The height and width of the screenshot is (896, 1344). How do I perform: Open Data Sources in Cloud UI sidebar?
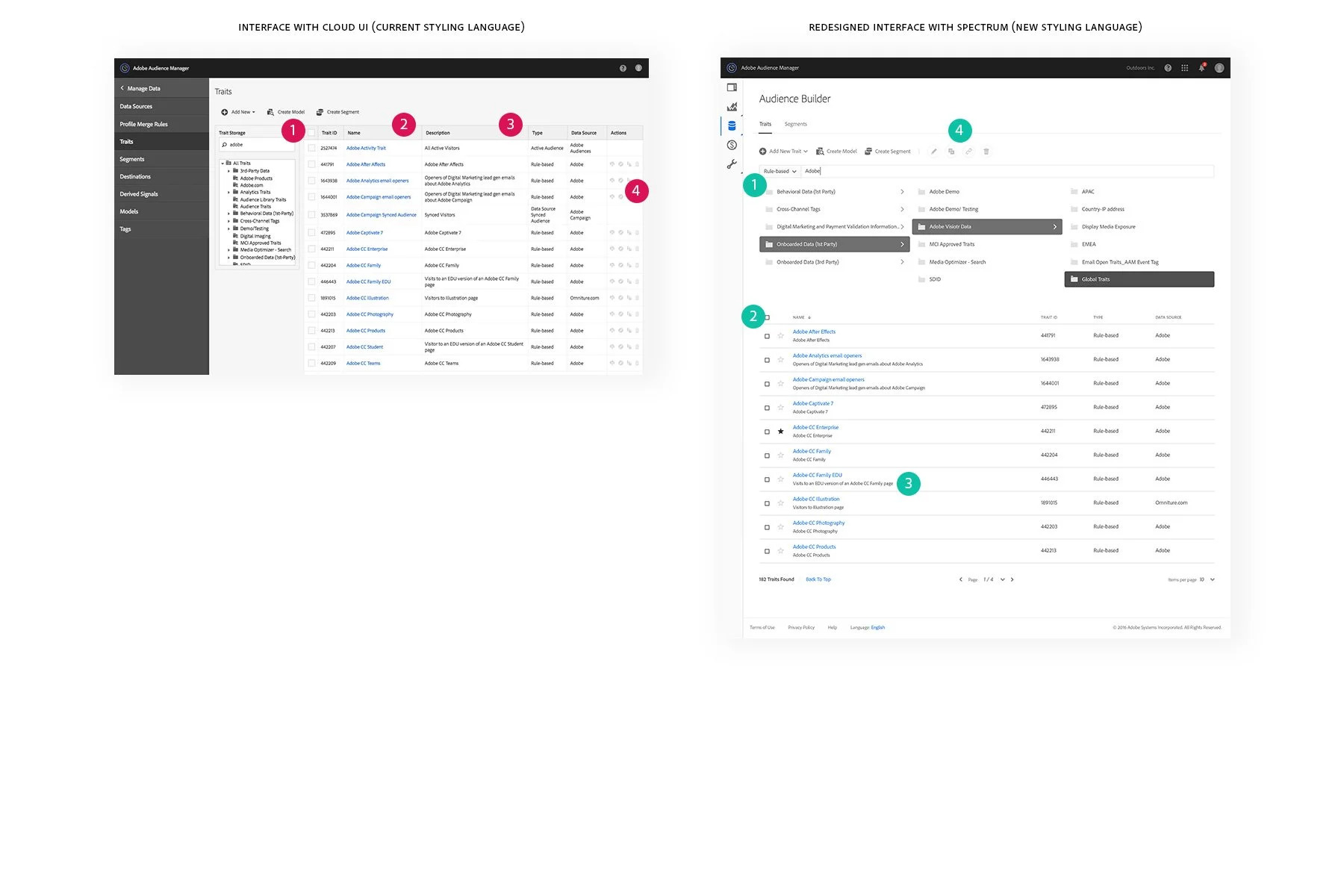tap(161, 107)
